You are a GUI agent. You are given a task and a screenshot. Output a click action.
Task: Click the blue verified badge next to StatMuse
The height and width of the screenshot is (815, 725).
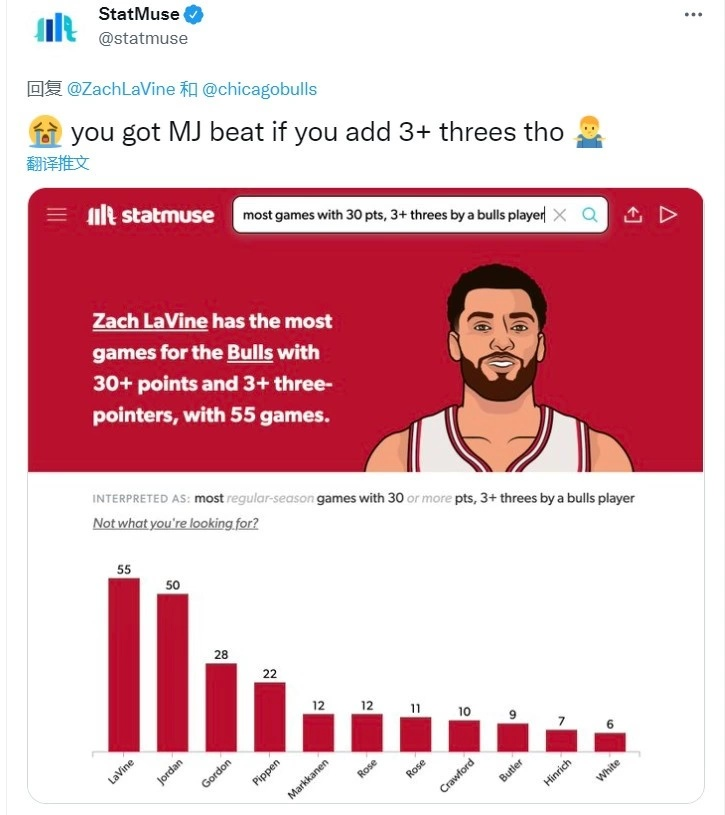[194, 14]
